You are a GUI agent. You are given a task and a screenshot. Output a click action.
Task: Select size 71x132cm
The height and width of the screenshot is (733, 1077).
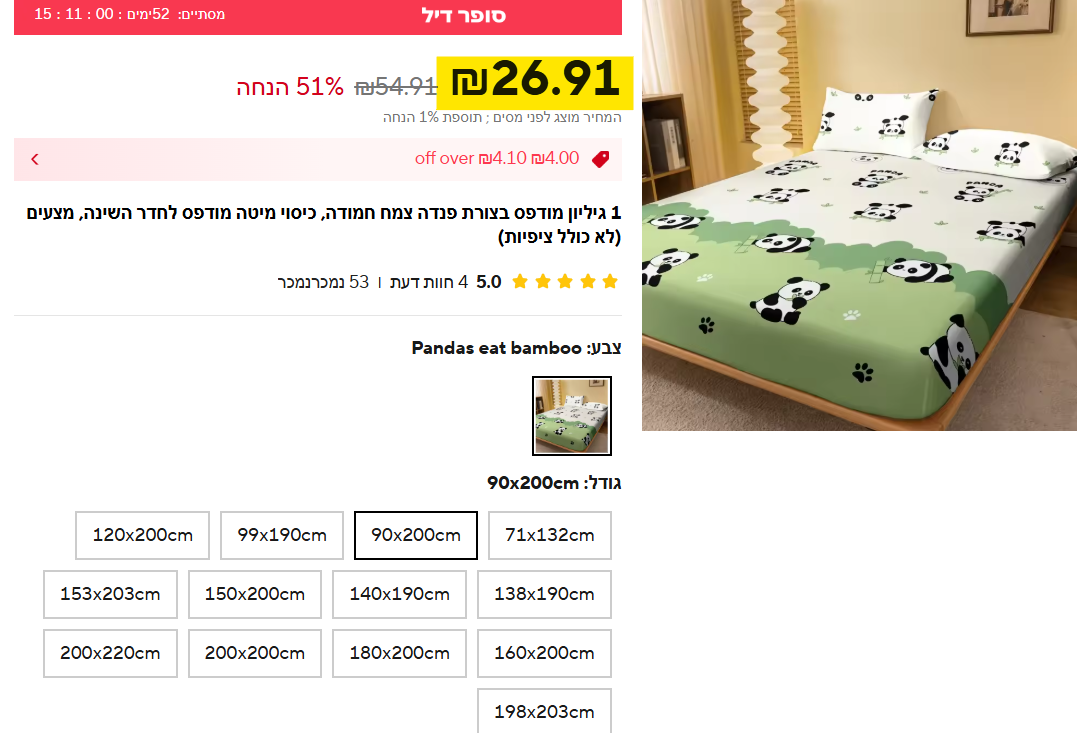549,535
